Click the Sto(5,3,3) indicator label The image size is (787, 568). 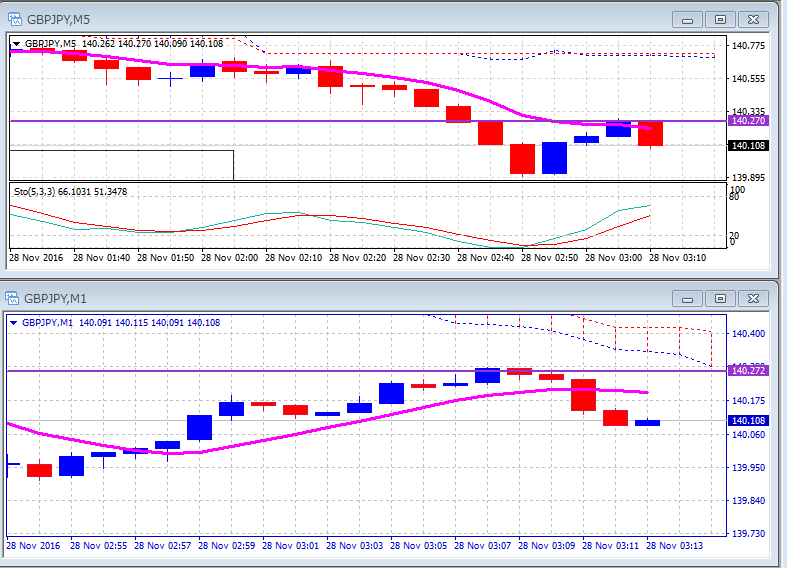70,192
